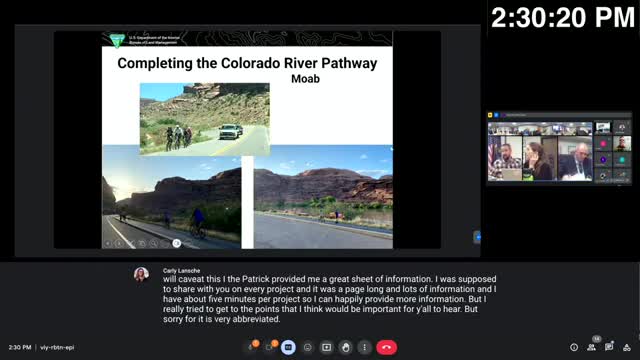The image size is (640, 360).
Task: Select the conference room panorama video tile
Action: pyautogui.click(x=540, y=129)
